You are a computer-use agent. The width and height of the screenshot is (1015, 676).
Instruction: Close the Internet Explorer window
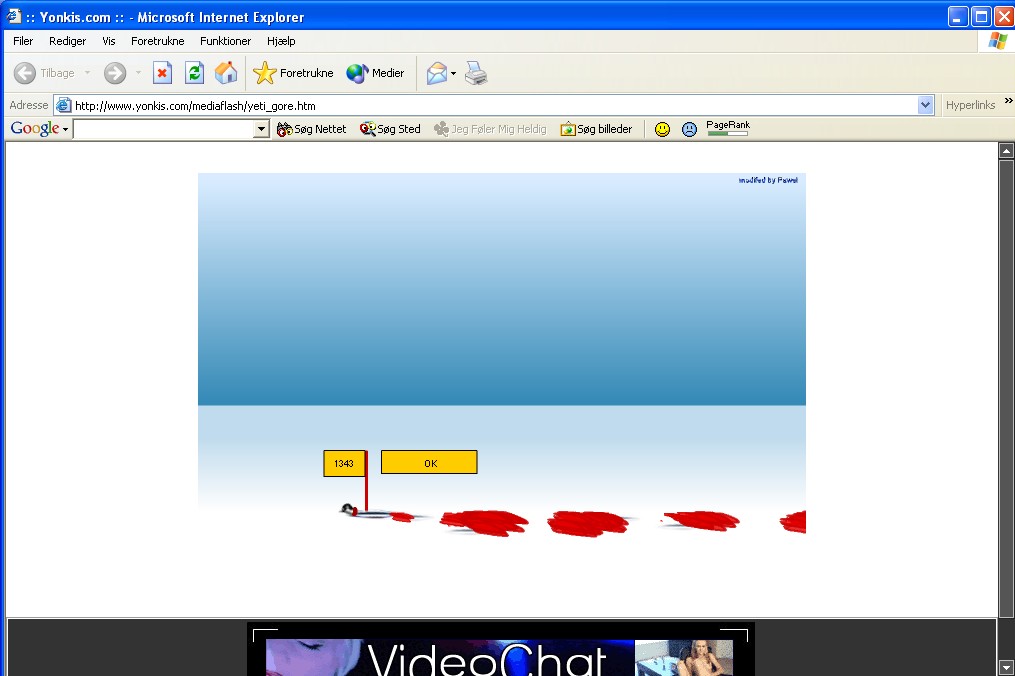[1004, 17]
